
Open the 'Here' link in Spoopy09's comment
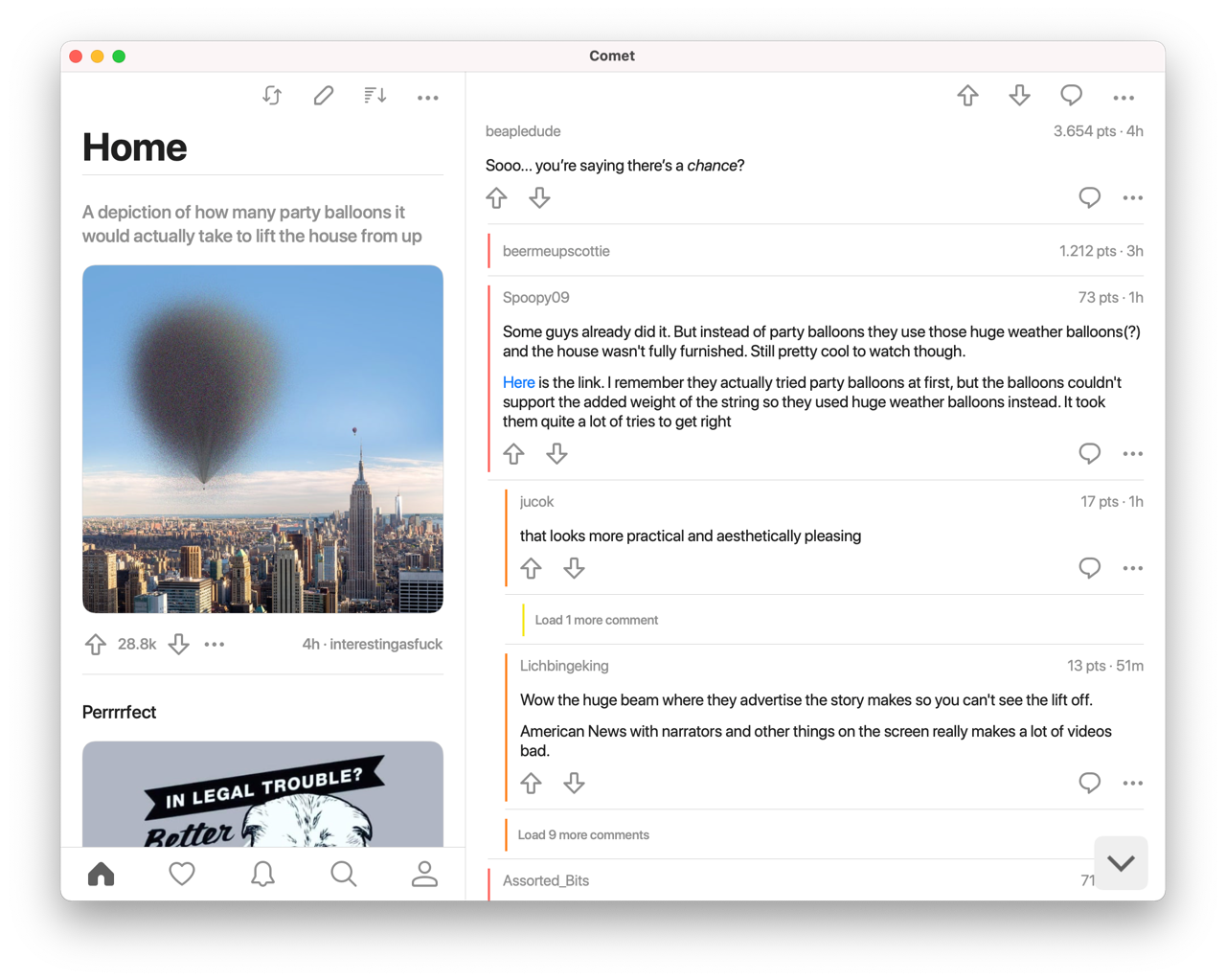(518, 382)
